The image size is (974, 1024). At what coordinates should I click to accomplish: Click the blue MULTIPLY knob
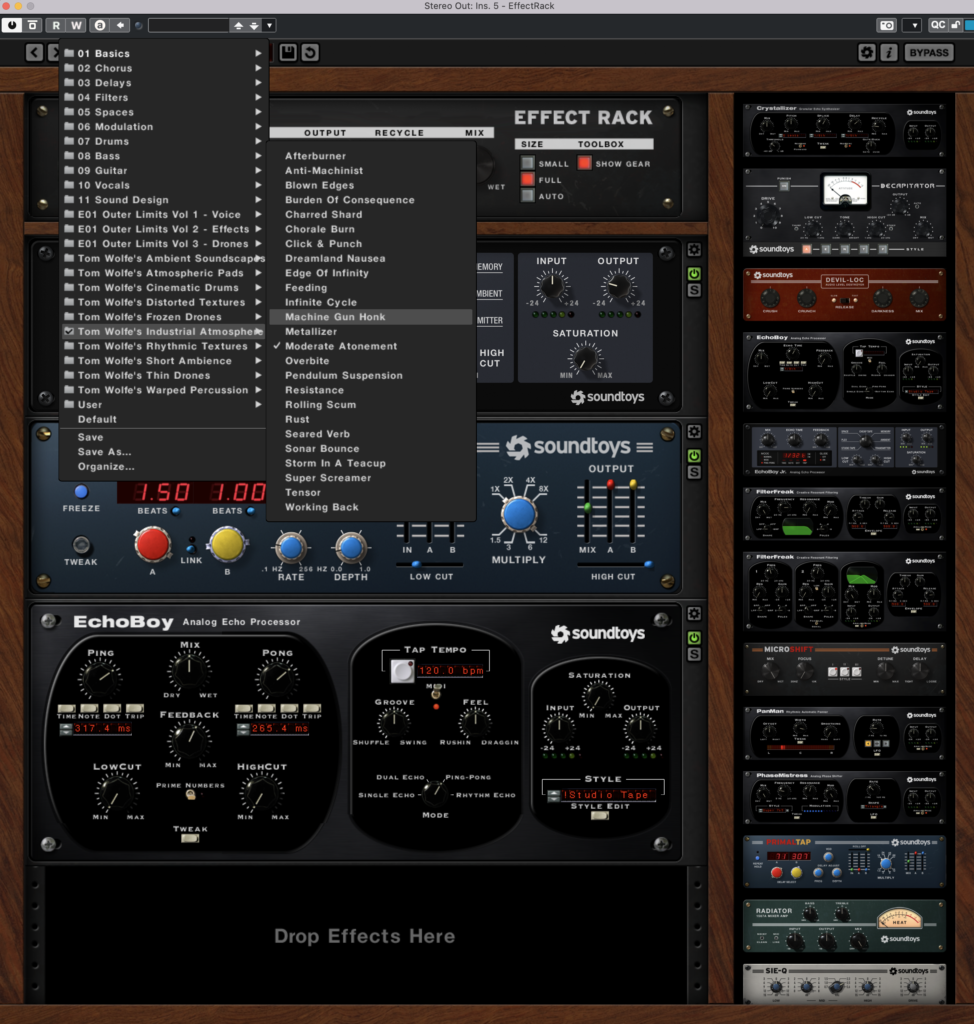pyautogui.click(x=519, y=514)
